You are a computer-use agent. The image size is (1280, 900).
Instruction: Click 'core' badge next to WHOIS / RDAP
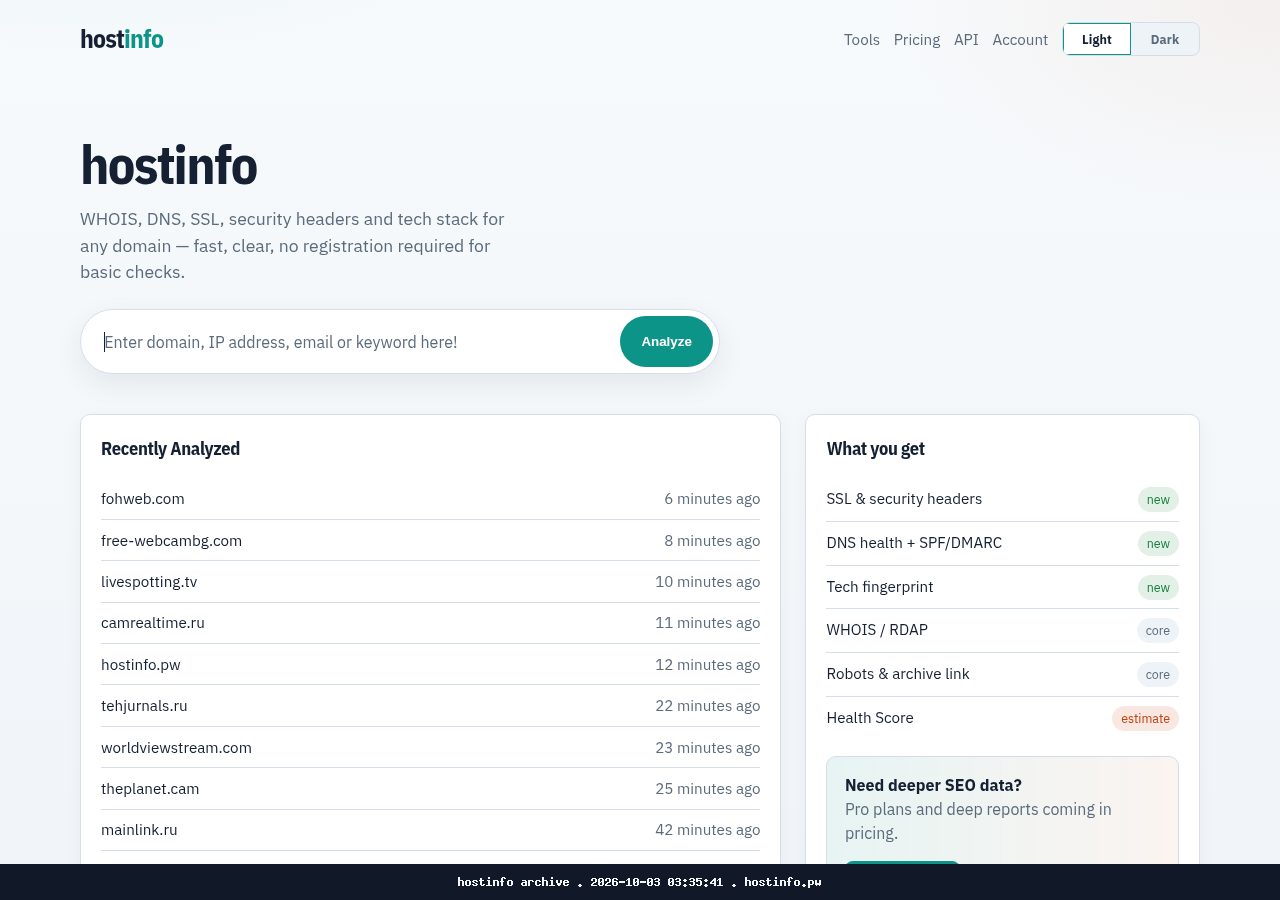point(1158,630)
